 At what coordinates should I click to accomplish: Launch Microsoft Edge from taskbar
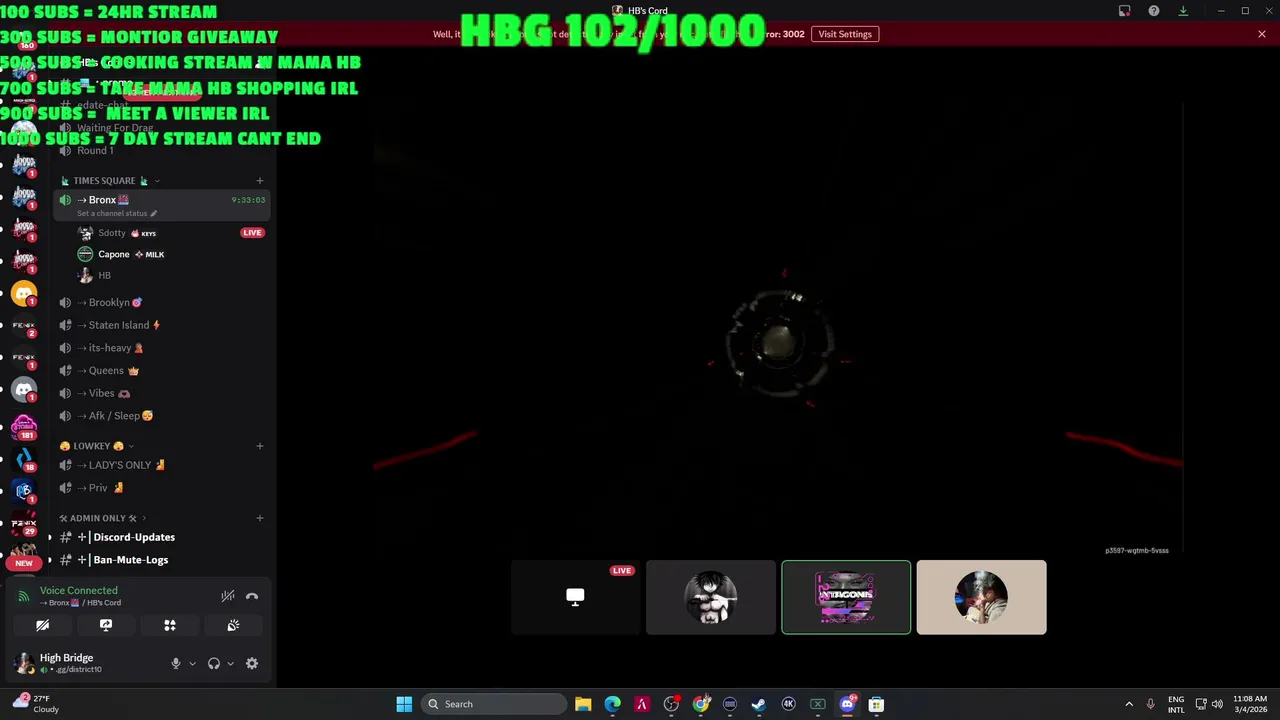click(x=612, y=704)
